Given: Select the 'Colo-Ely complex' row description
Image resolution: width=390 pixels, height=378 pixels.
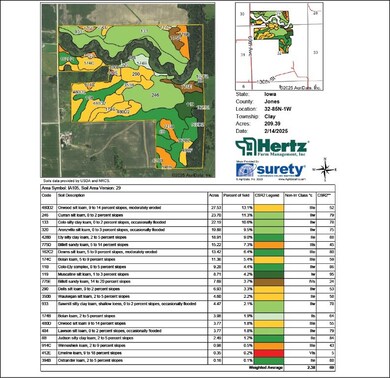Looking at the screenshot, I should pos(92,267).
